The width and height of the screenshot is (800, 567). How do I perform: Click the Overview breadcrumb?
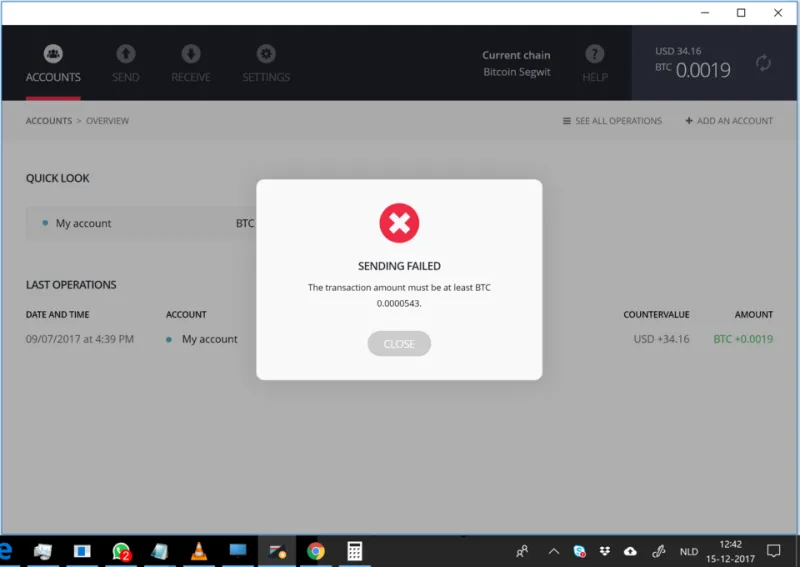(107, 121)
